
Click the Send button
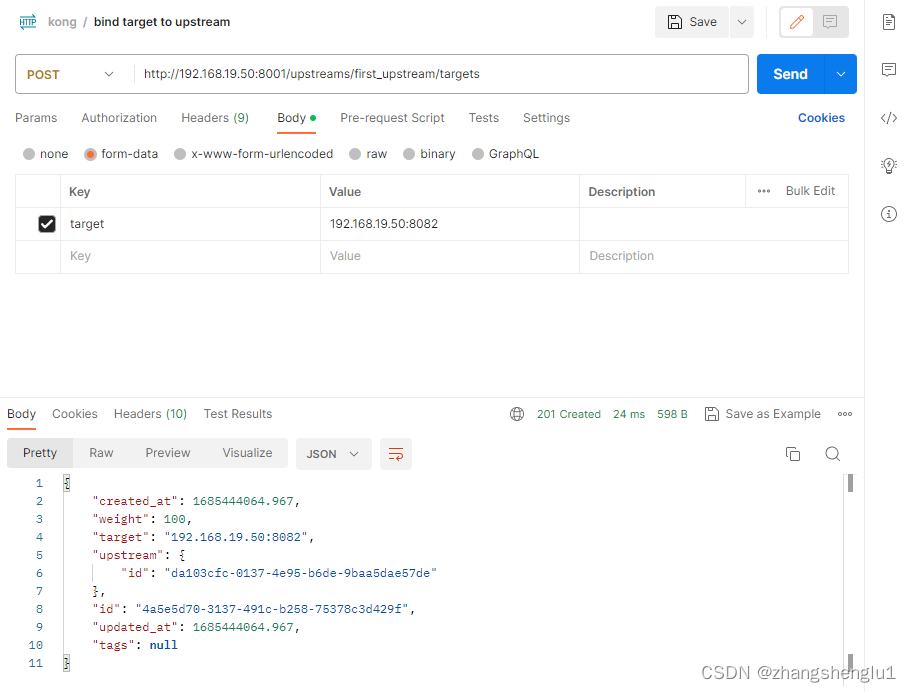point(790,74)
